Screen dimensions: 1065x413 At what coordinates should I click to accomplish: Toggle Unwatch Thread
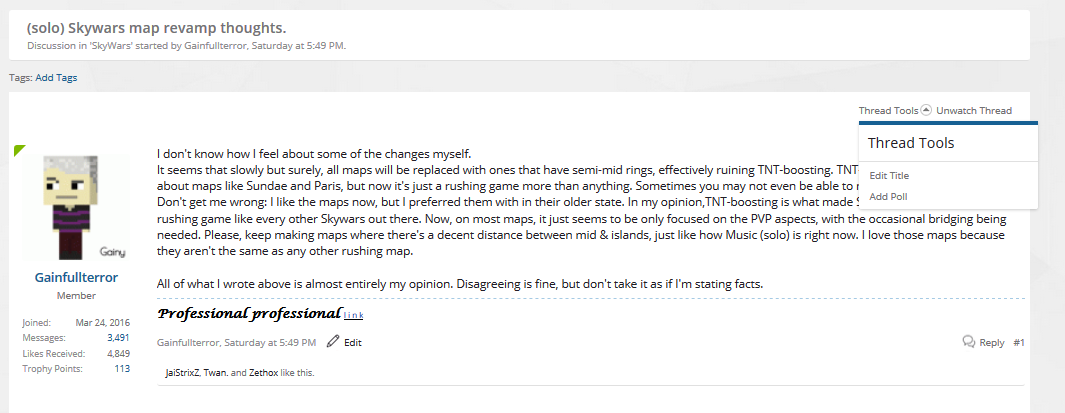974,110
